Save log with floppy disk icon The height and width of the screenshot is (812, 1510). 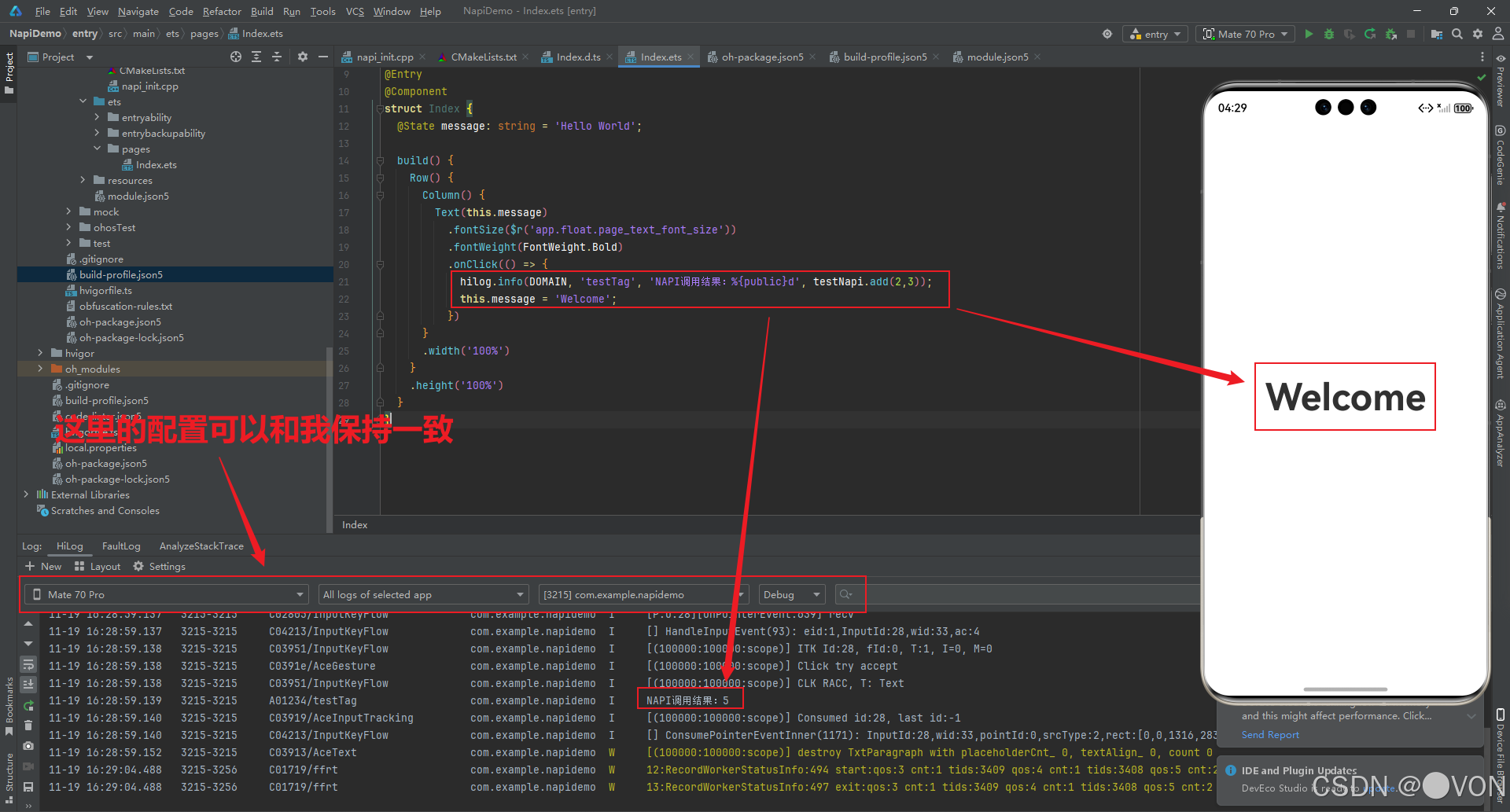tap(28, 787)
